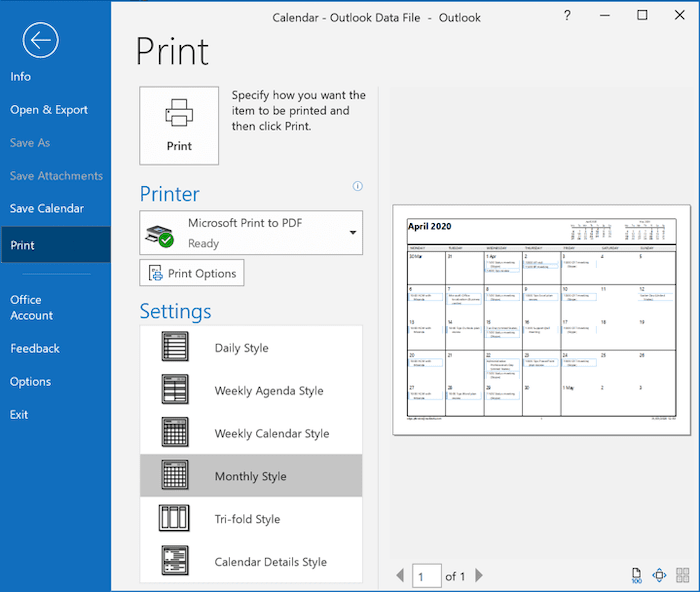Click the Weekly Agenda Style icon
Viewport: 700px width, 592px height.
pyautogui.click(x=175, y=389)
